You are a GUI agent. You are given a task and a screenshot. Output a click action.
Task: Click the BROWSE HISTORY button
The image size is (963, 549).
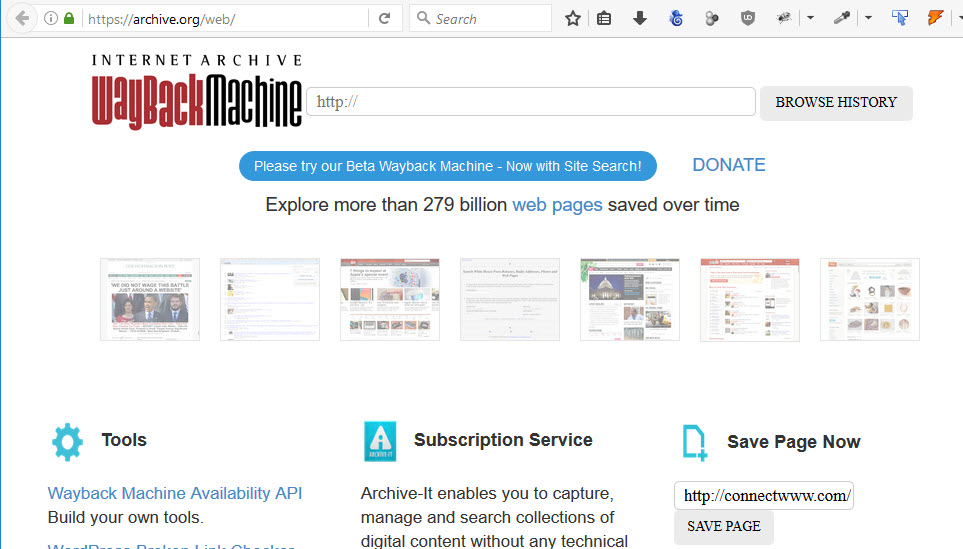(x=836, y=103)
